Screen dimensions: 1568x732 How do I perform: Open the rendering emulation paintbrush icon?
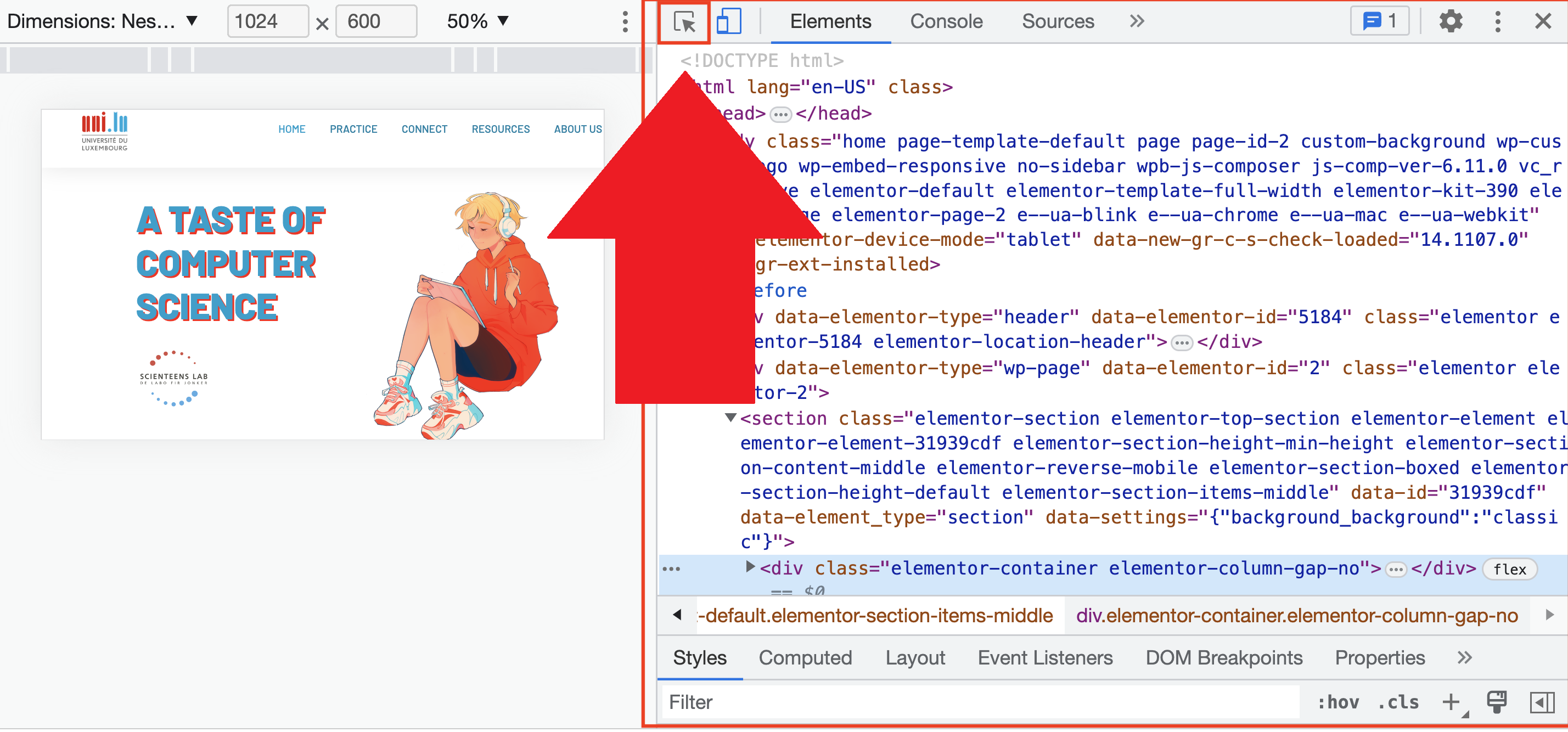[x=1496, y=702]
